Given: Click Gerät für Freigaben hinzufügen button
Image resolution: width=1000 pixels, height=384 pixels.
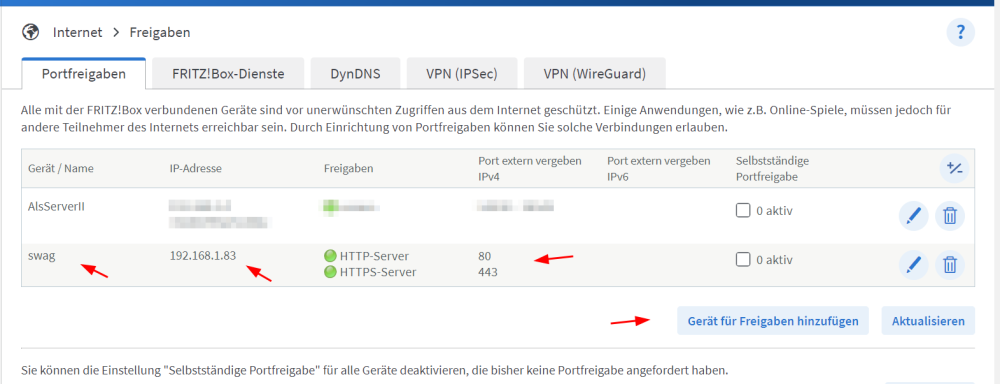Looking at the screenshot, I should click(773, 321).
